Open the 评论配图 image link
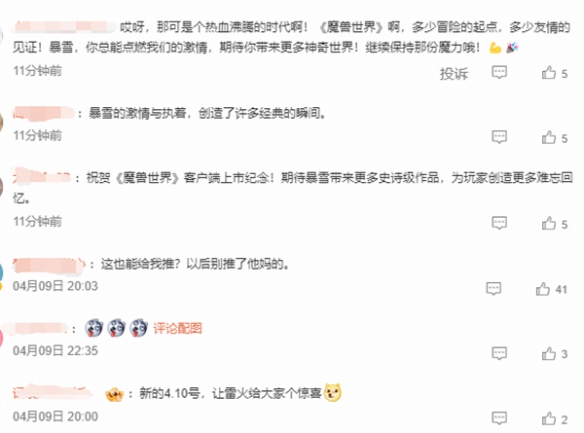 coord(178,328)
